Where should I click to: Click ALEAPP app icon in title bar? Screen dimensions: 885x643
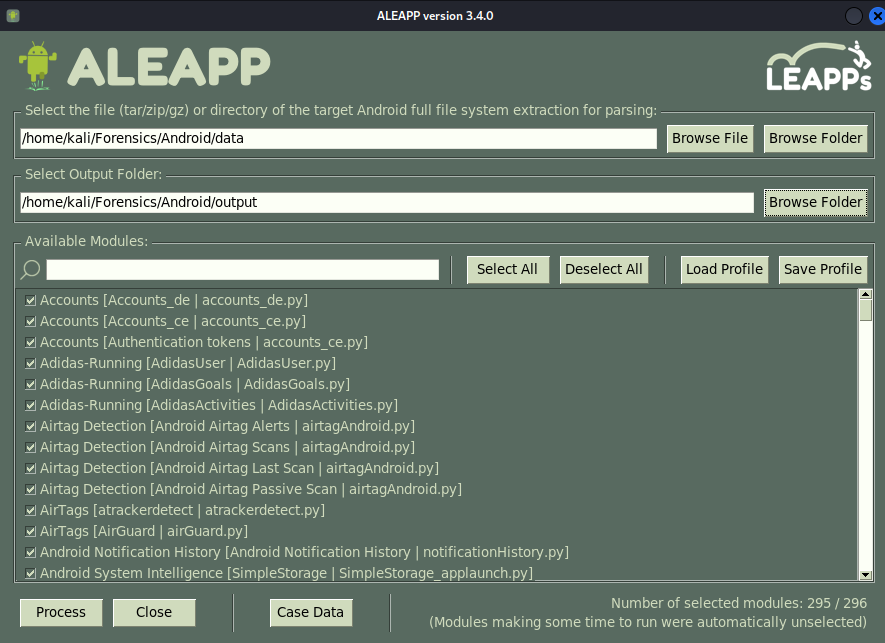pos(13,16)
